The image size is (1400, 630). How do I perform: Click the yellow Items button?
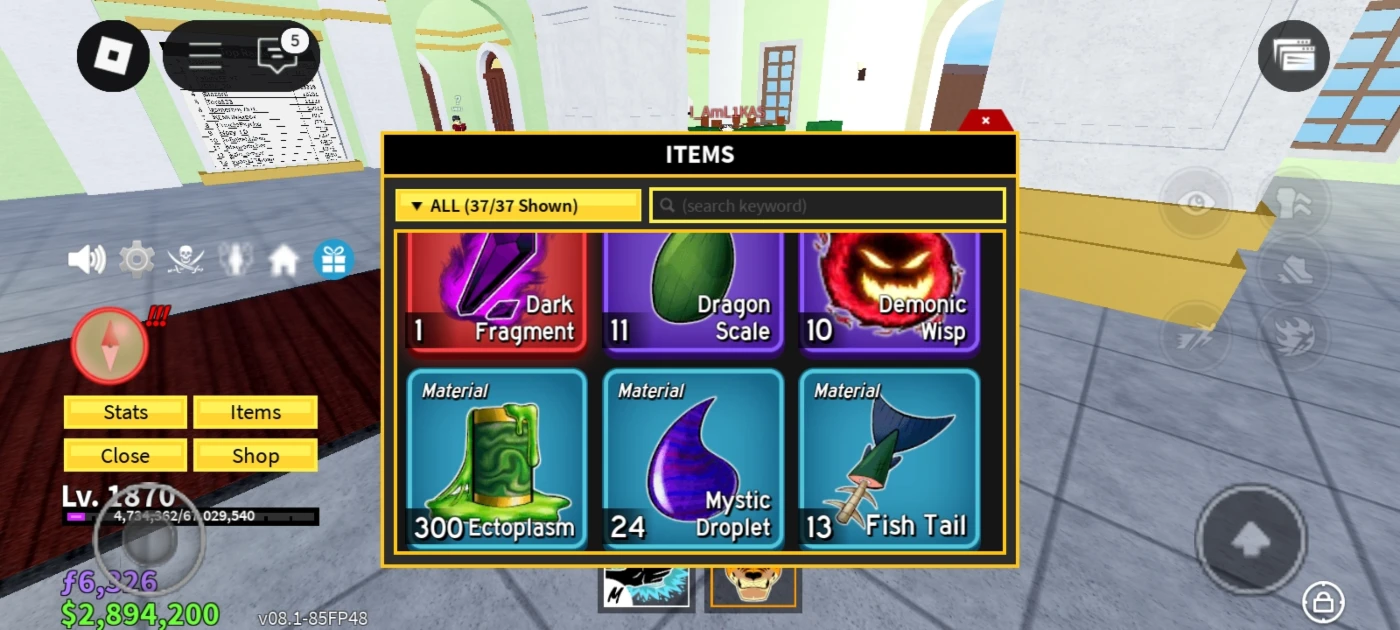[x=255, y=412]
